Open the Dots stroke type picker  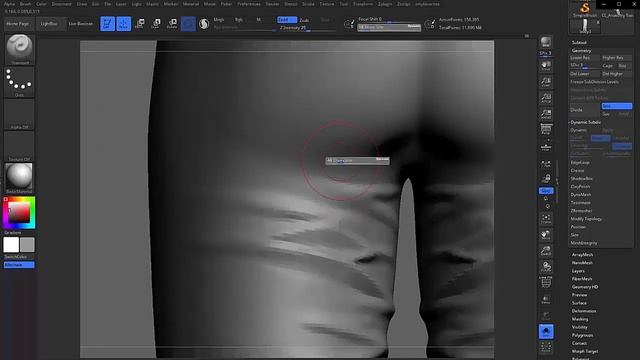[19, 82]
